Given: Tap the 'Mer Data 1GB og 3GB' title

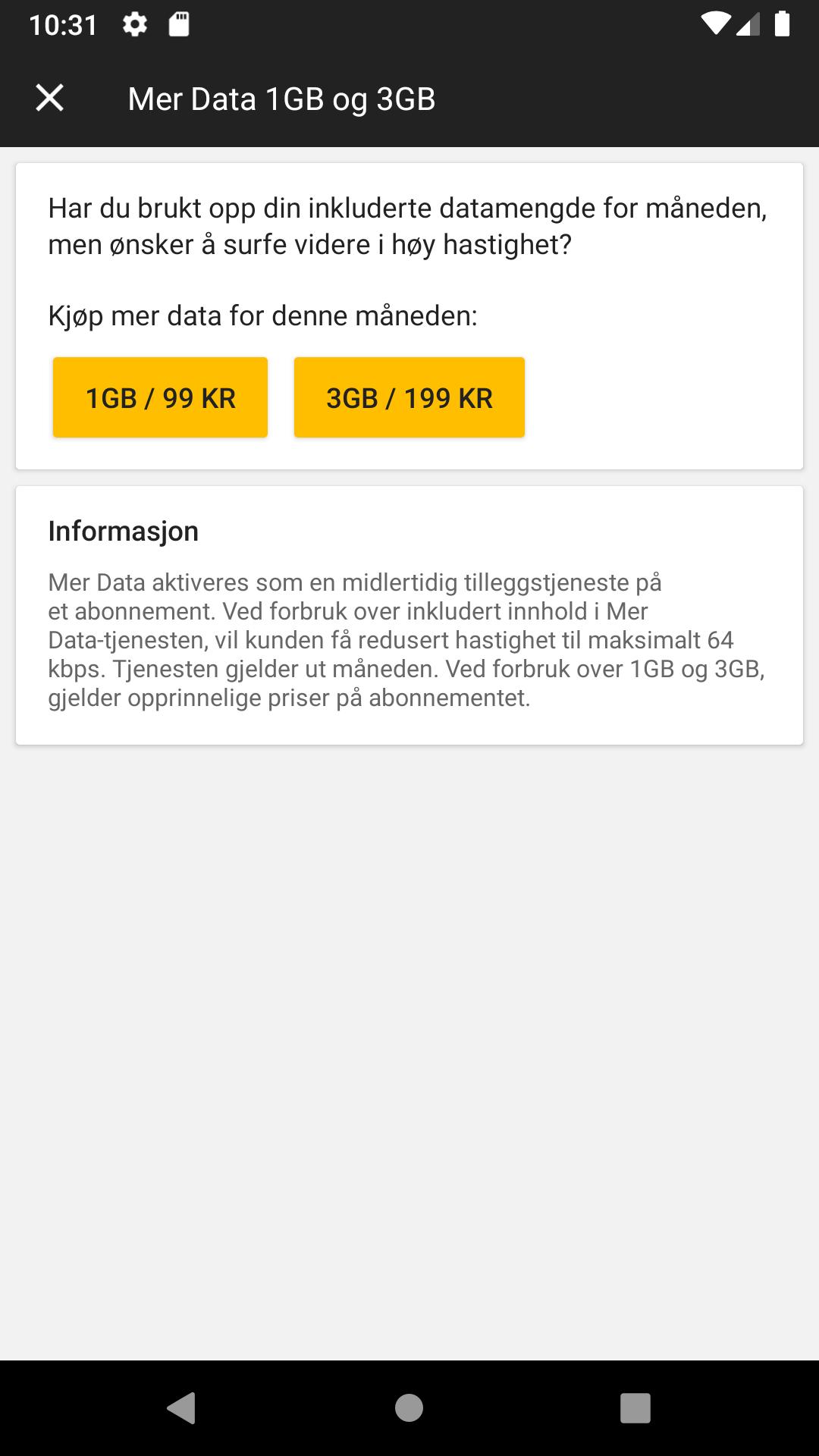Looking at the screenshot, I should click(x=281, y=99).
